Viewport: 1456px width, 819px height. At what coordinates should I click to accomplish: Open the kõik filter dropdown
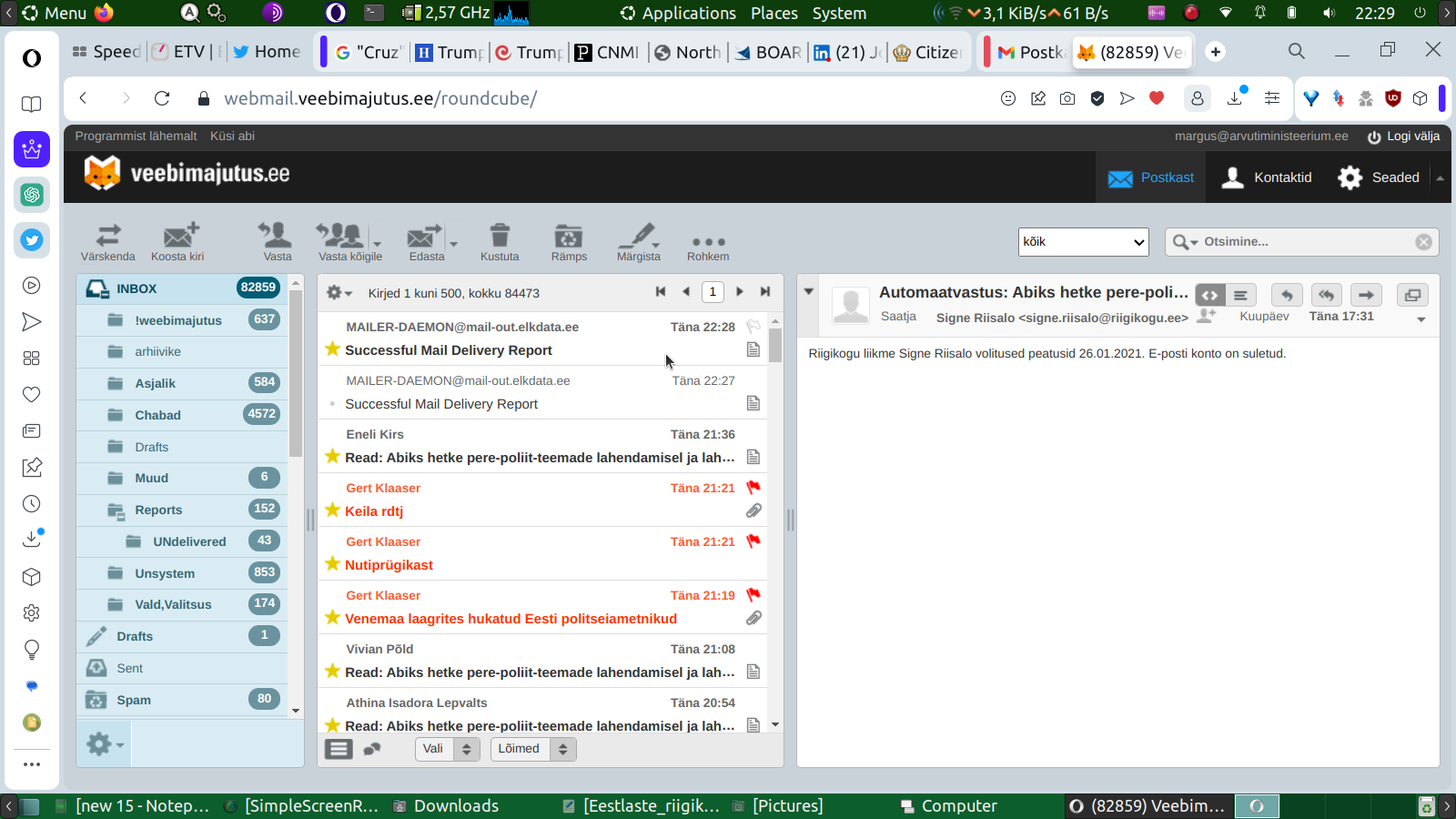point(1084,242)
